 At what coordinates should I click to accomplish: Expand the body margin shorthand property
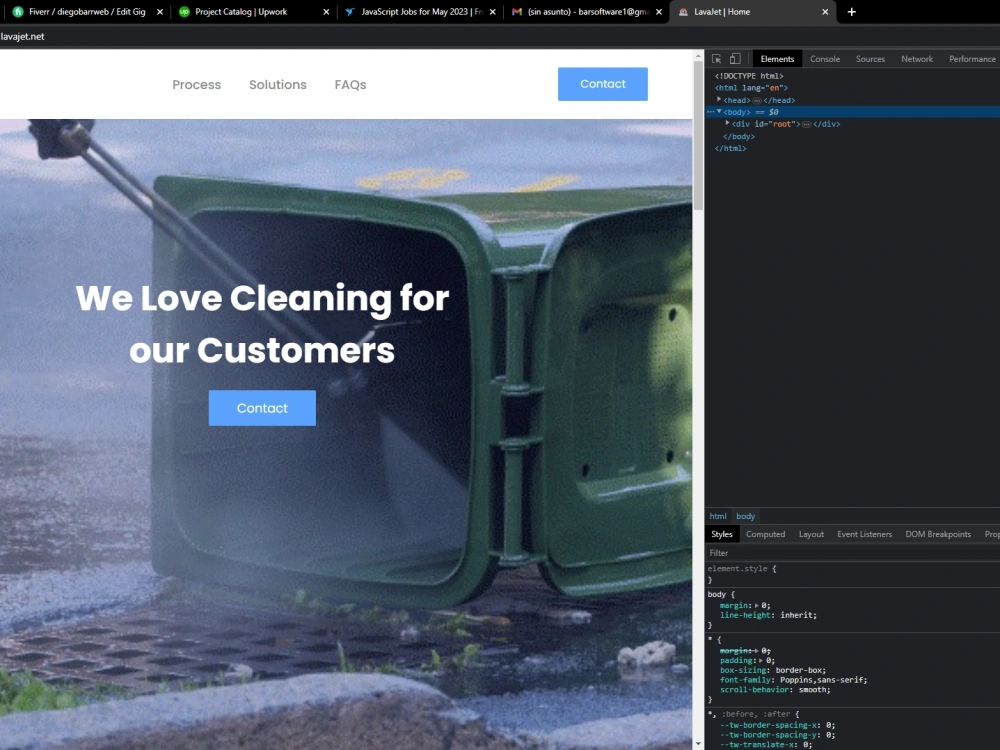757,606
